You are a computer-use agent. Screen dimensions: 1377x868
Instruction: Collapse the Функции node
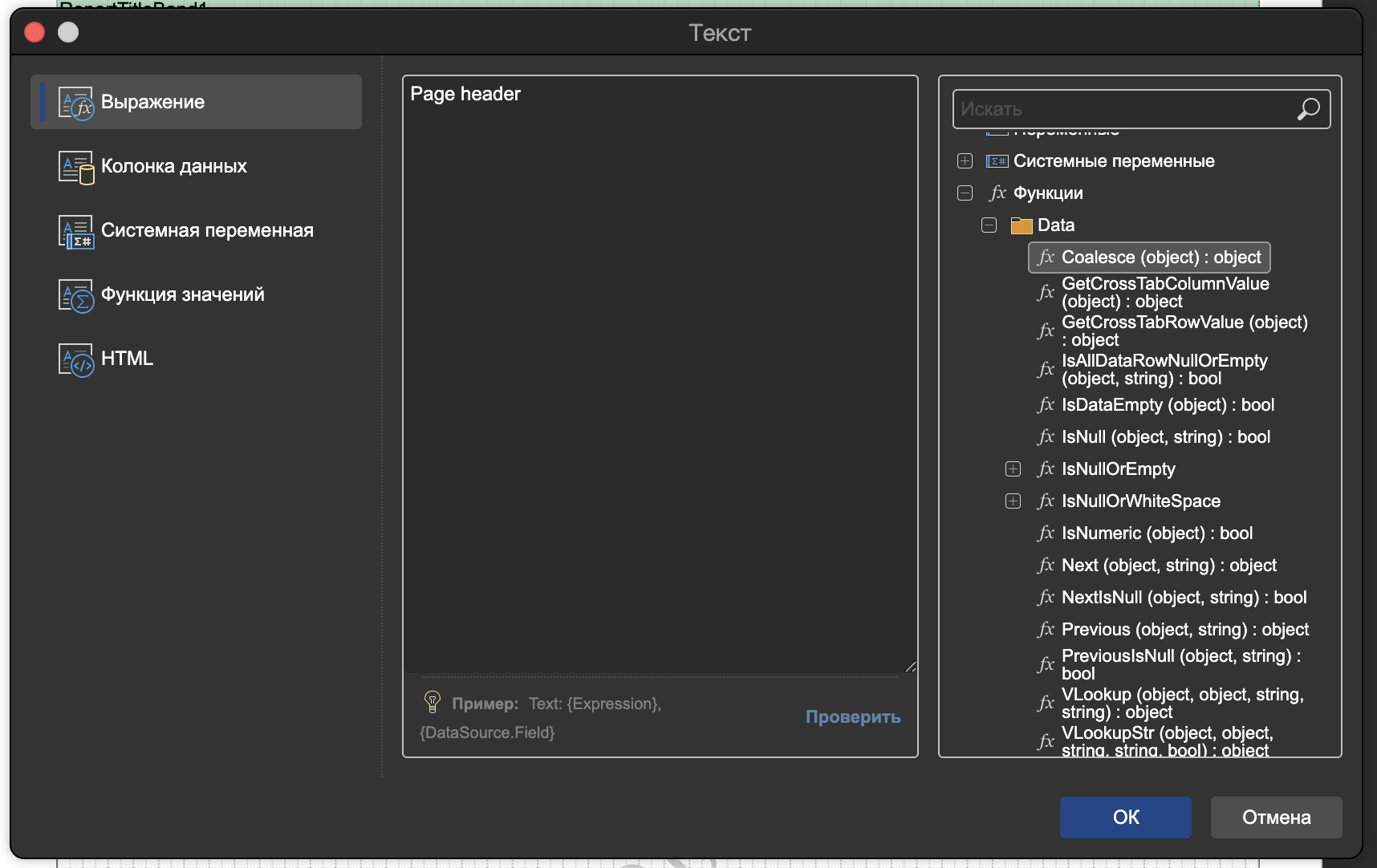(965, 193)
